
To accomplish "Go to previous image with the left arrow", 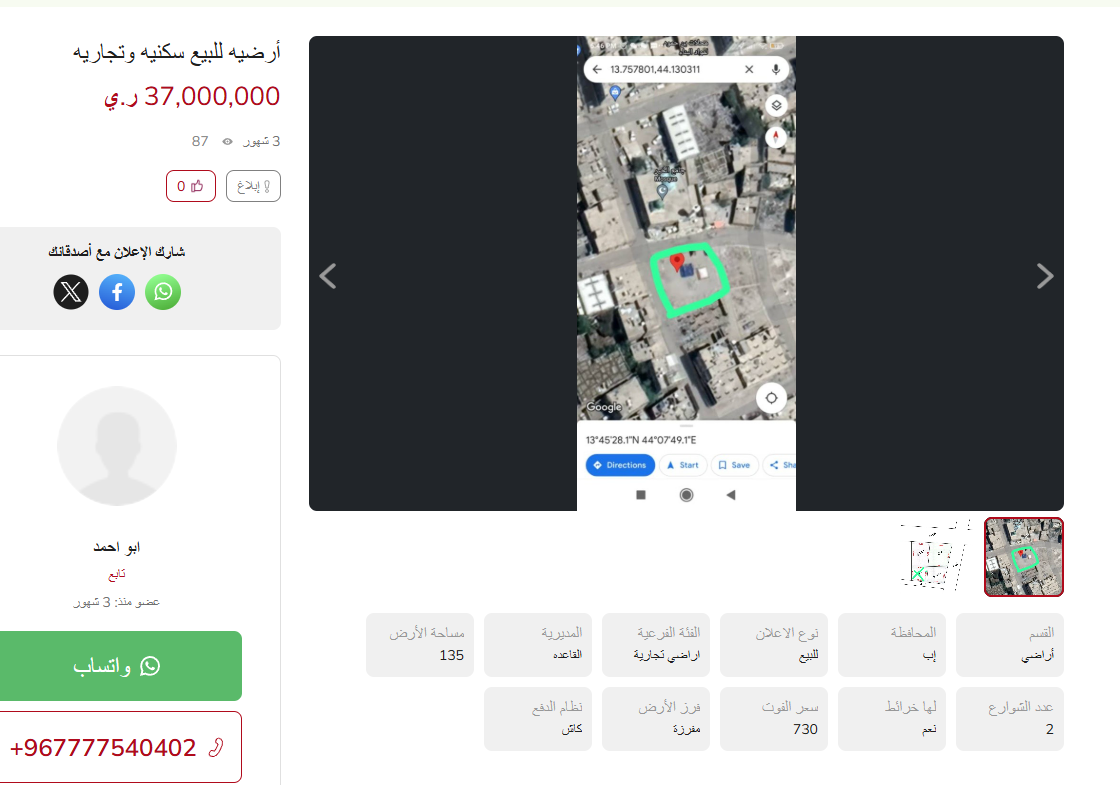I will [328, 276].
